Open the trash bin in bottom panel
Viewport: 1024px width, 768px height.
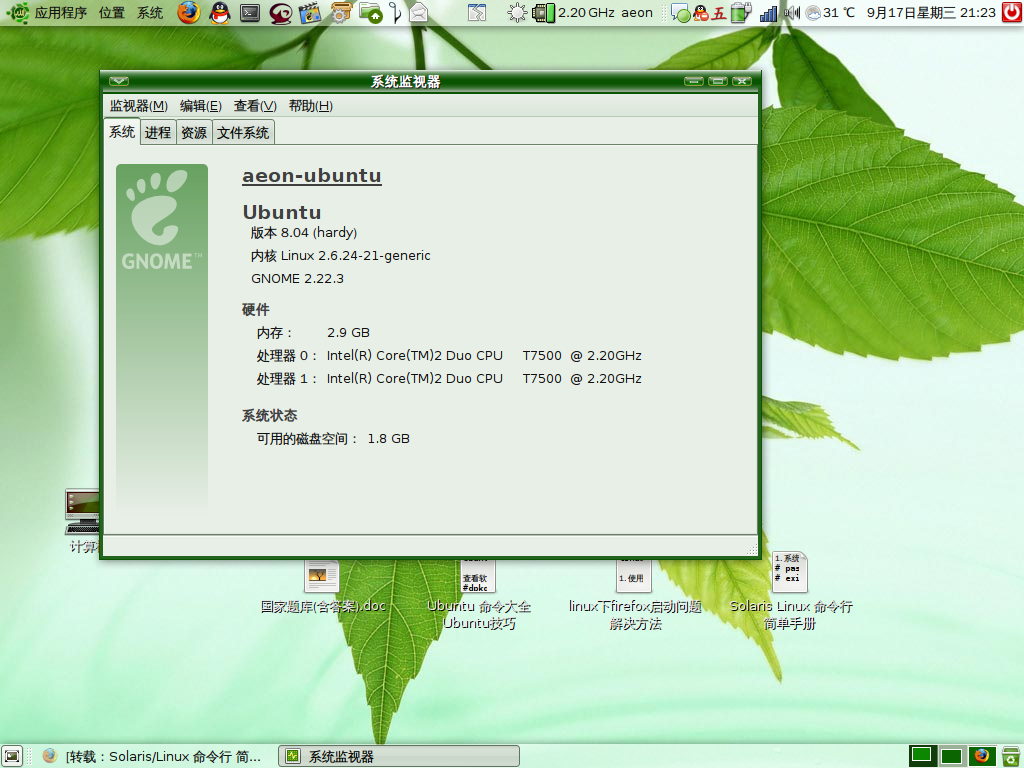(x=1012, y=756)
